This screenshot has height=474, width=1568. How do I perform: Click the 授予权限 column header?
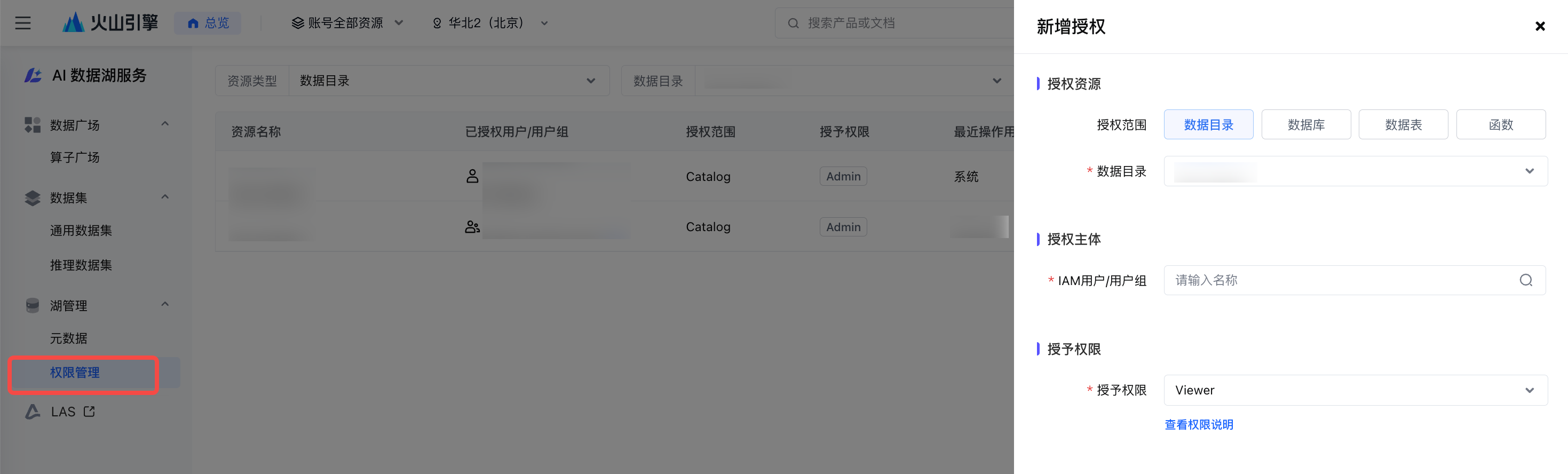tap(845, 132)
